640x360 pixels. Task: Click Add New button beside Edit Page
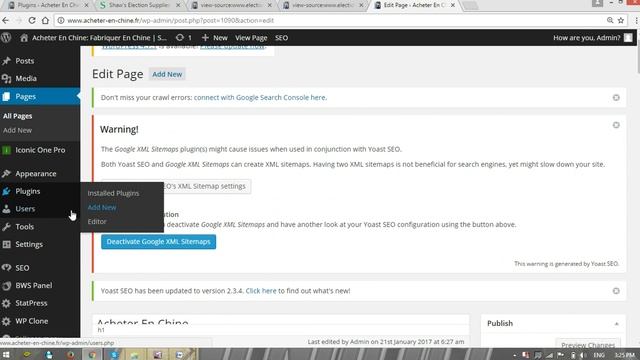[x=167, y=74]
